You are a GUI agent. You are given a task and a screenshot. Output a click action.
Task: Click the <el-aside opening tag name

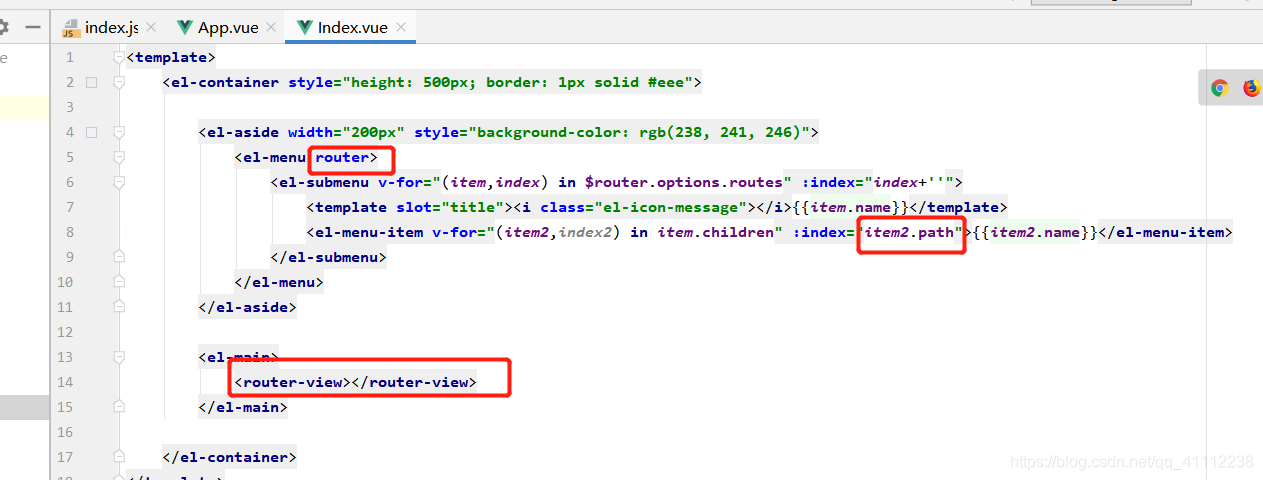(239, 132)
